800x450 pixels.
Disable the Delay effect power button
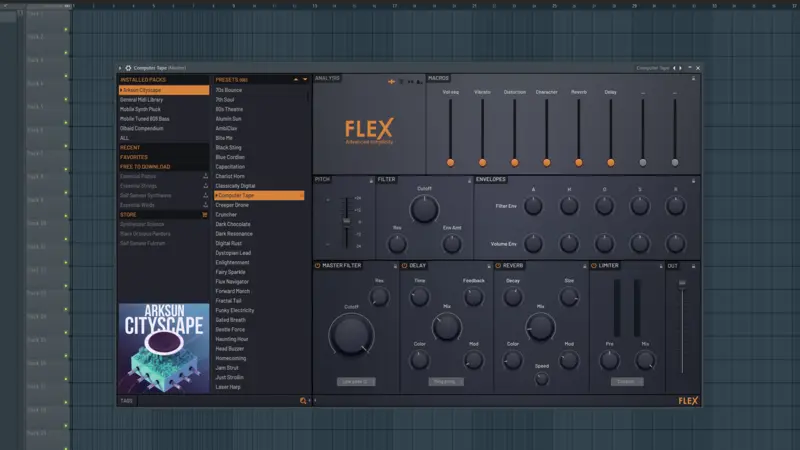tap(404, 266)
